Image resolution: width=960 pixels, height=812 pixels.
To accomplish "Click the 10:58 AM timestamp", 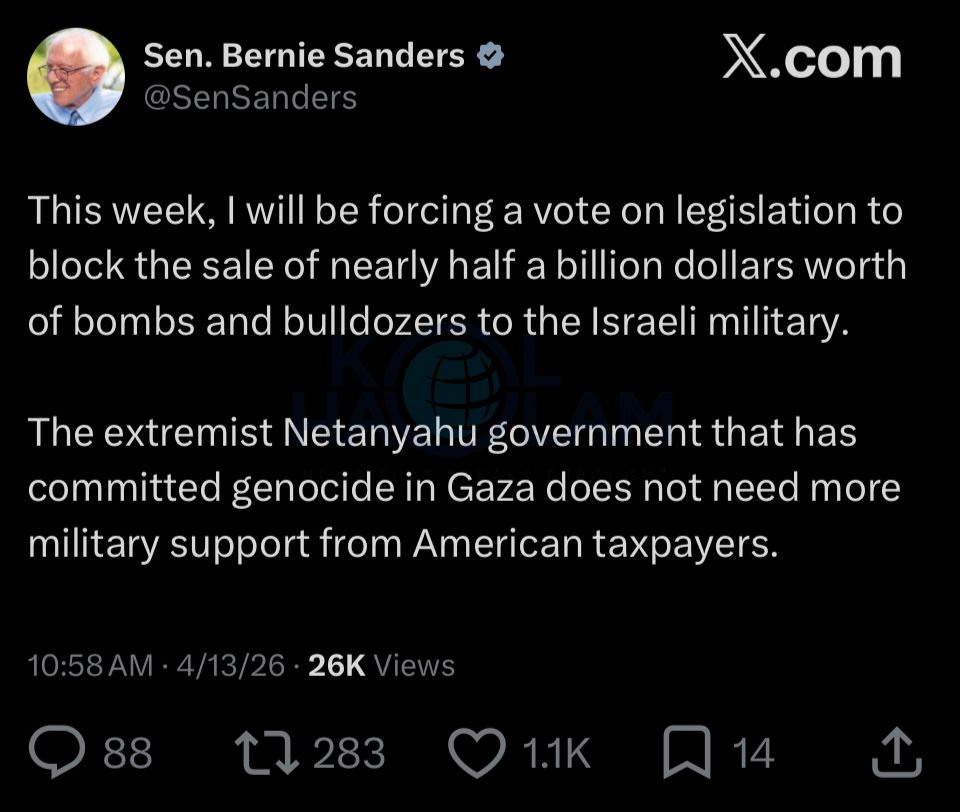I will click(x=90, y=666).
